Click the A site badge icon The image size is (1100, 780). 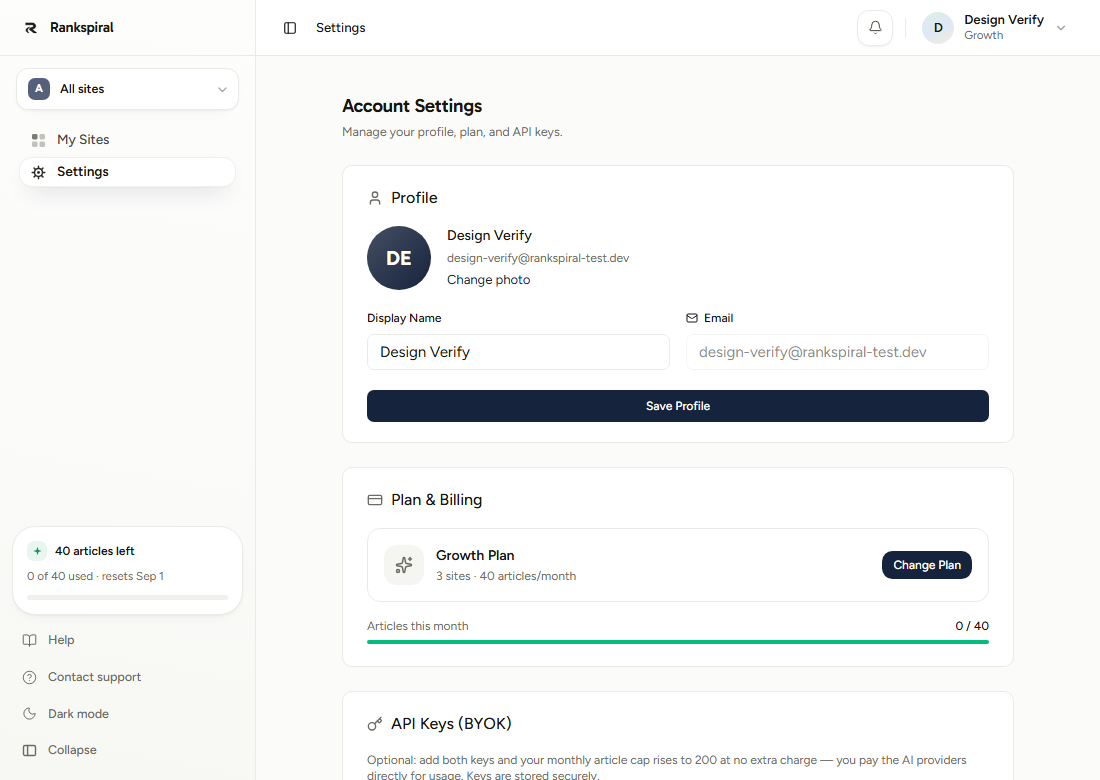pos(39,89)
